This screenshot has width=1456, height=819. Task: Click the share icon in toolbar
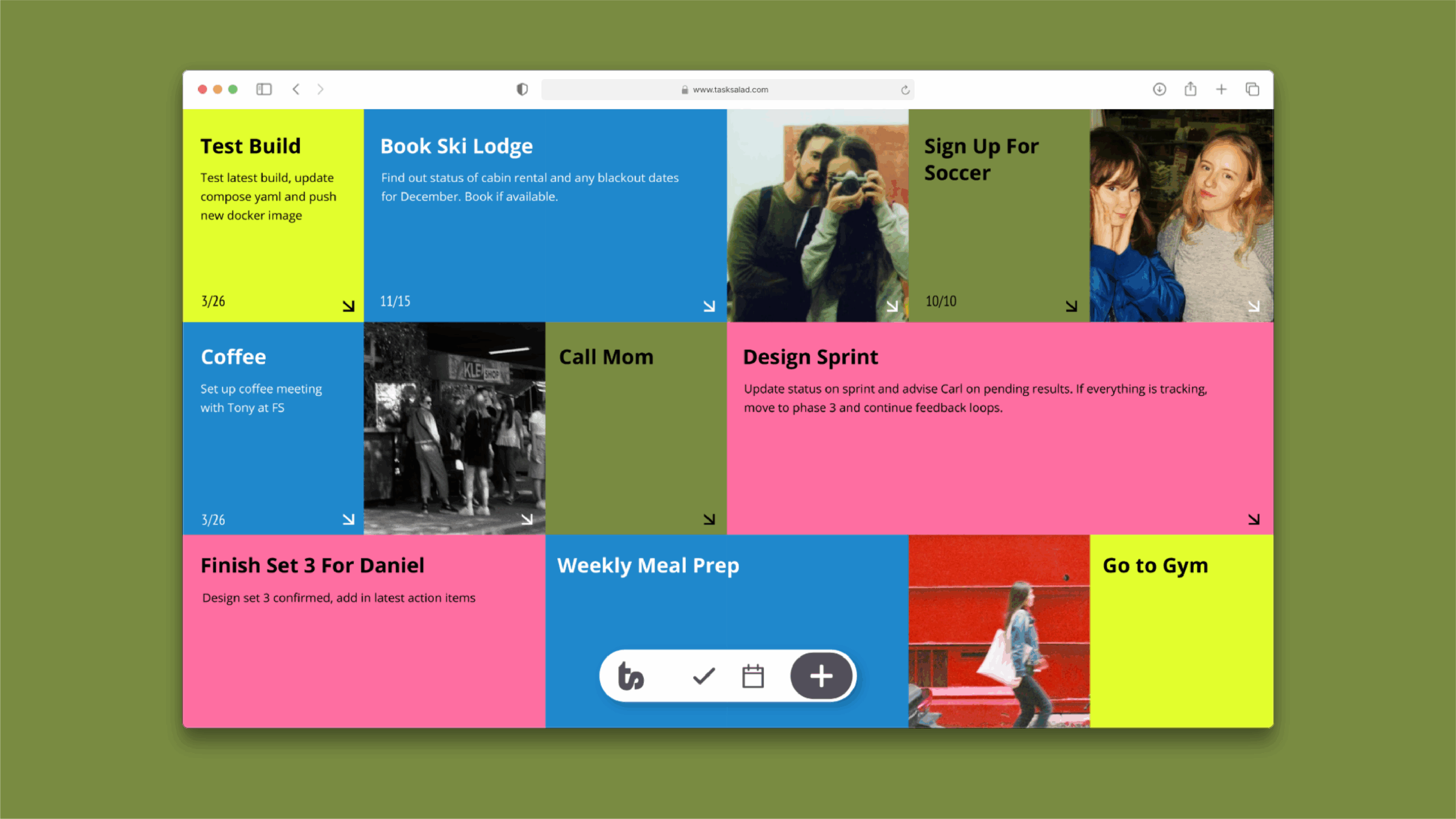click(x=1190, y=89)
